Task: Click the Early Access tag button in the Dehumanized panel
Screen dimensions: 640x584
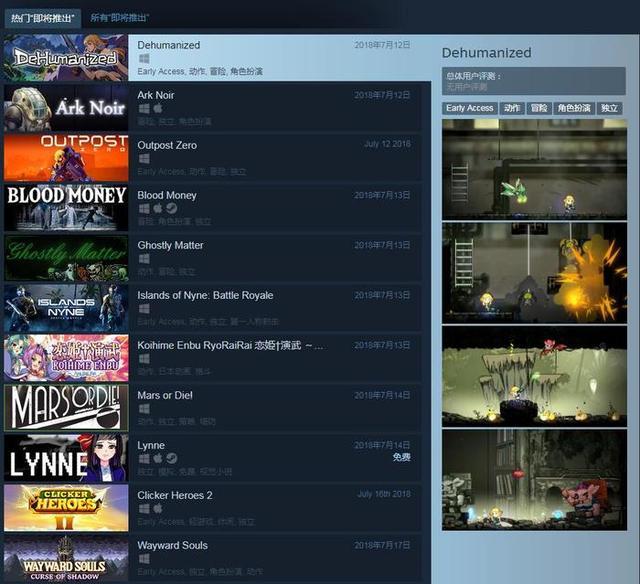Action: [x=469, y=108]
